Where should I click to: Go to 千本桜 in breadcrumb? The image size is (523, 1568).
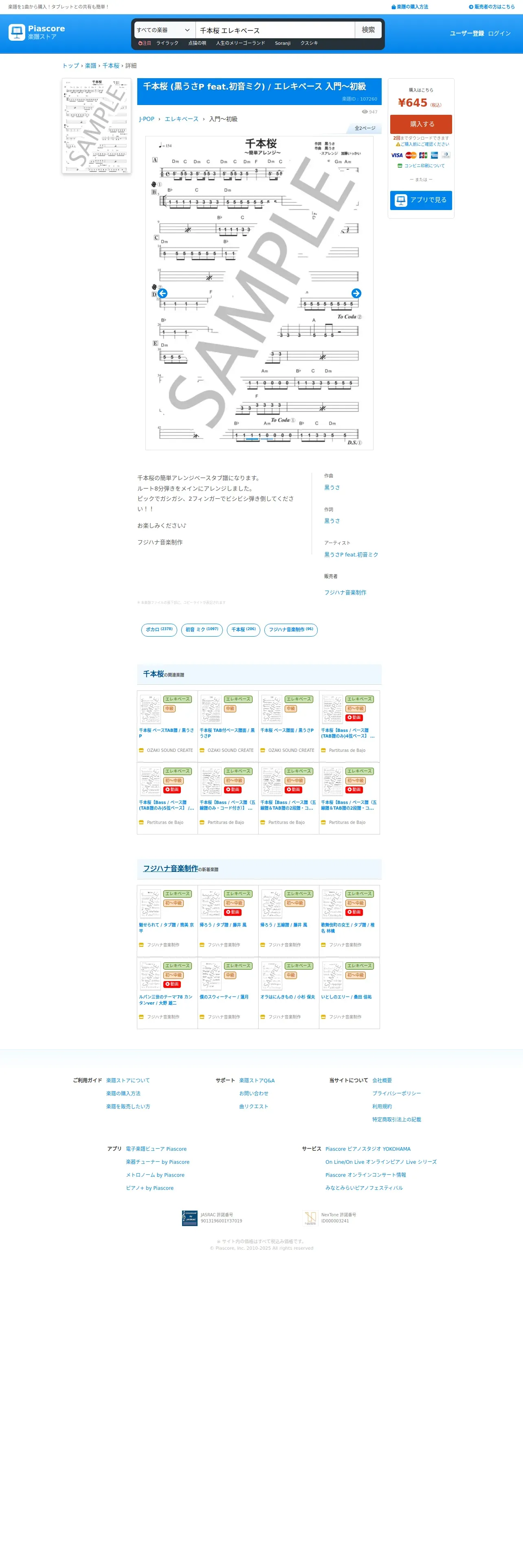(x=111, y=66)
